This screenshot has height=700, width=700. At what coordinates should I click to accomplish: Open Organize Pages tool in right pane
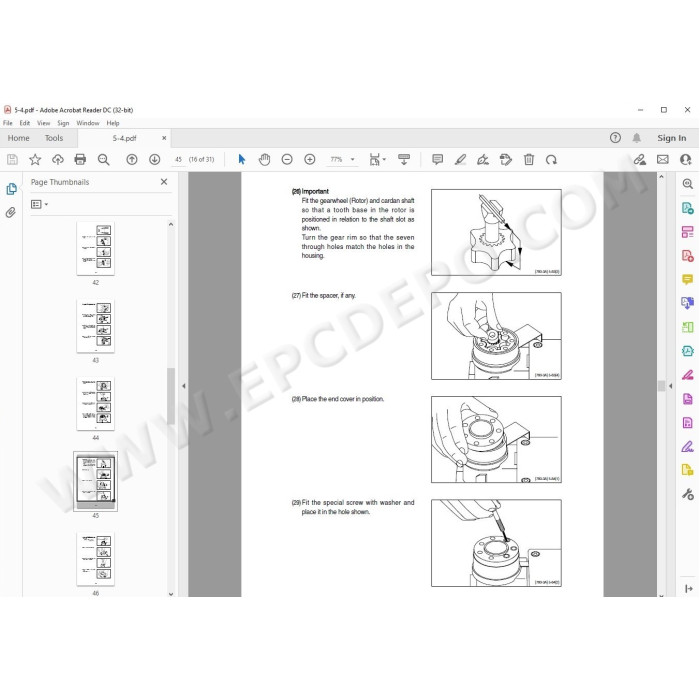(x=688, y=327)
